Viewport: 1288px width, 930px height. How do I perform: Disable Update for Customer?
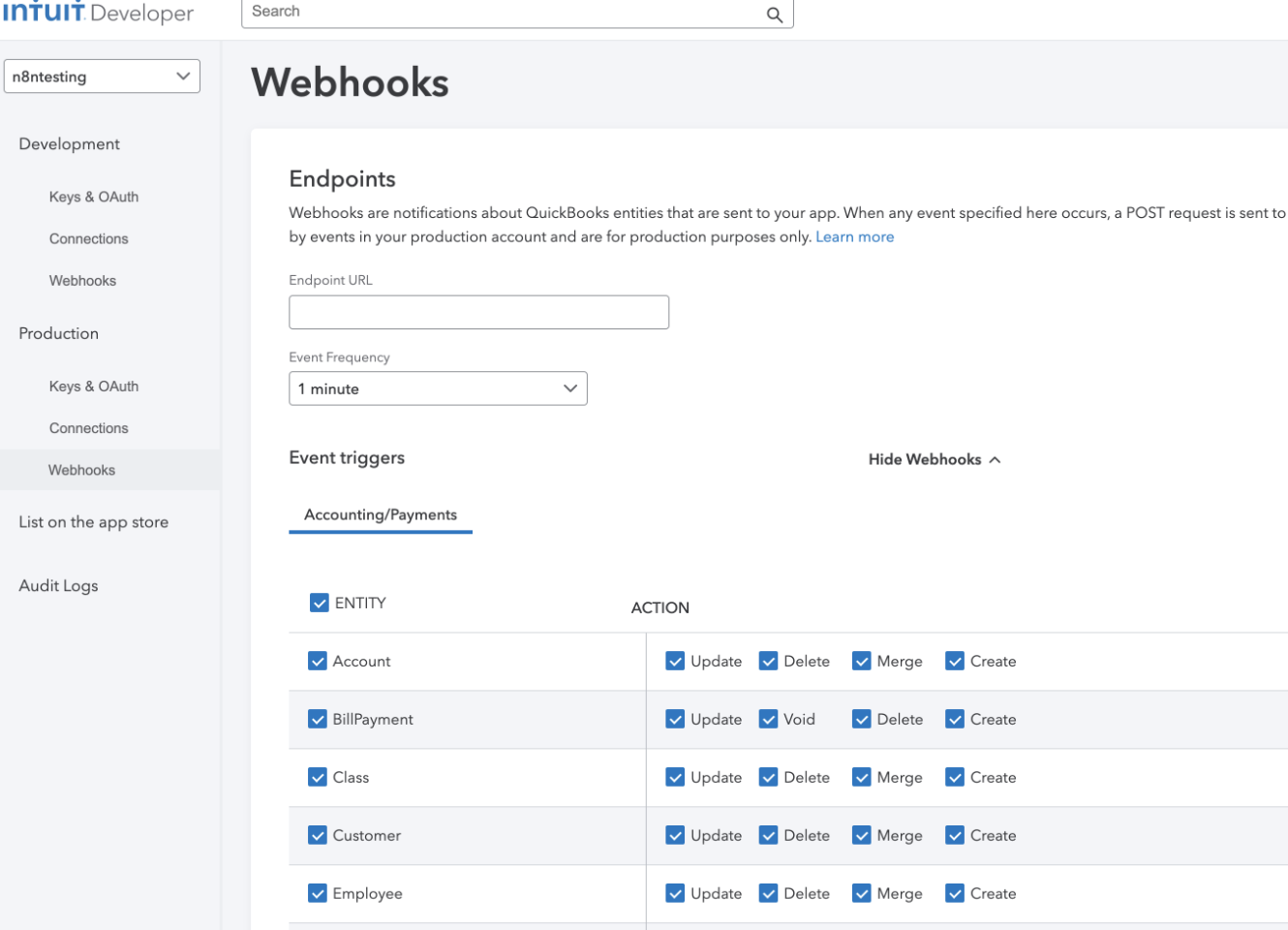(x=675, y=835)
